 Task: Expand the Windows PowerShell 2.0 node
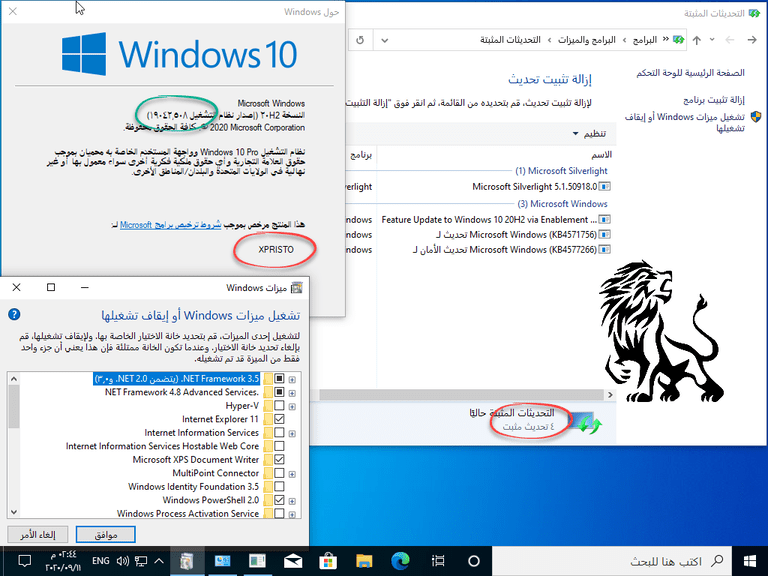tap(292, 501)
